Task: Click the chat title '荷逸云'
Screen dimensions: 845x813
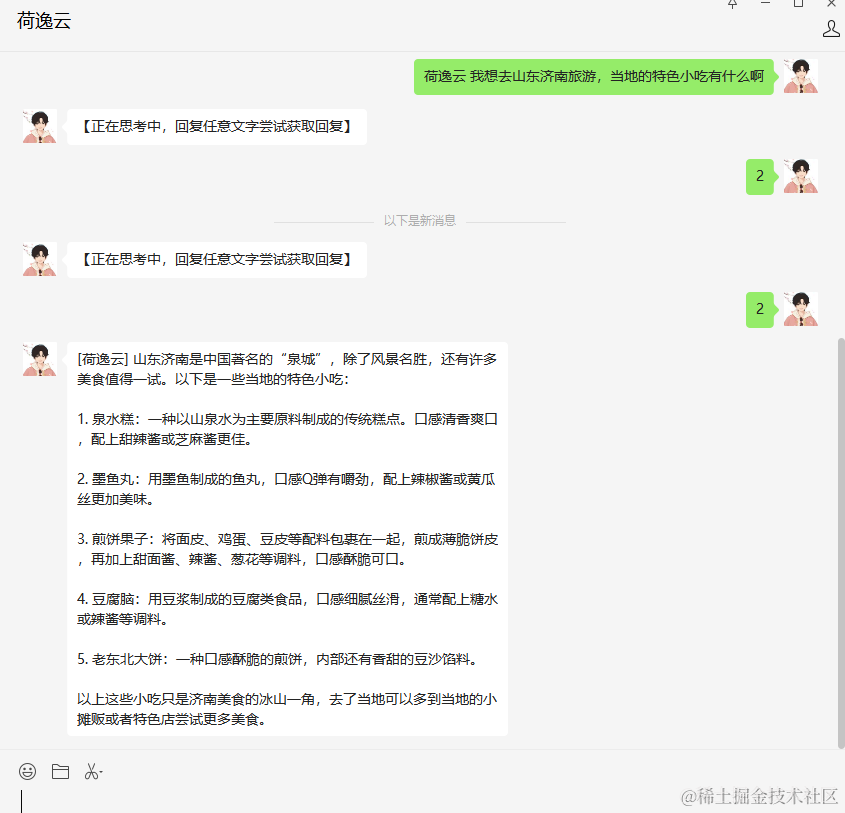Action: point(44,21)
